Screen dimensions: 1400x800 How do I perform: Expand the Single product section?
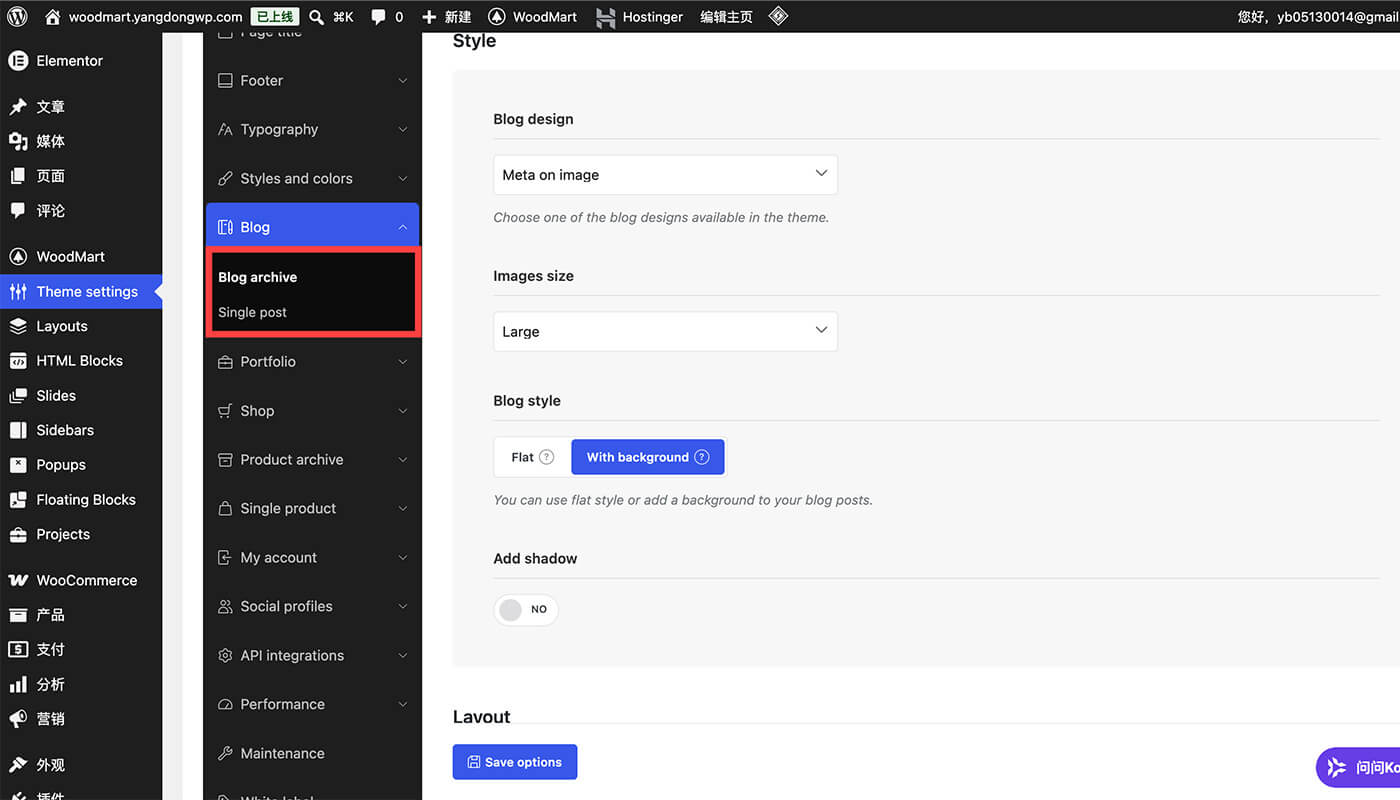tap(312, 509)
